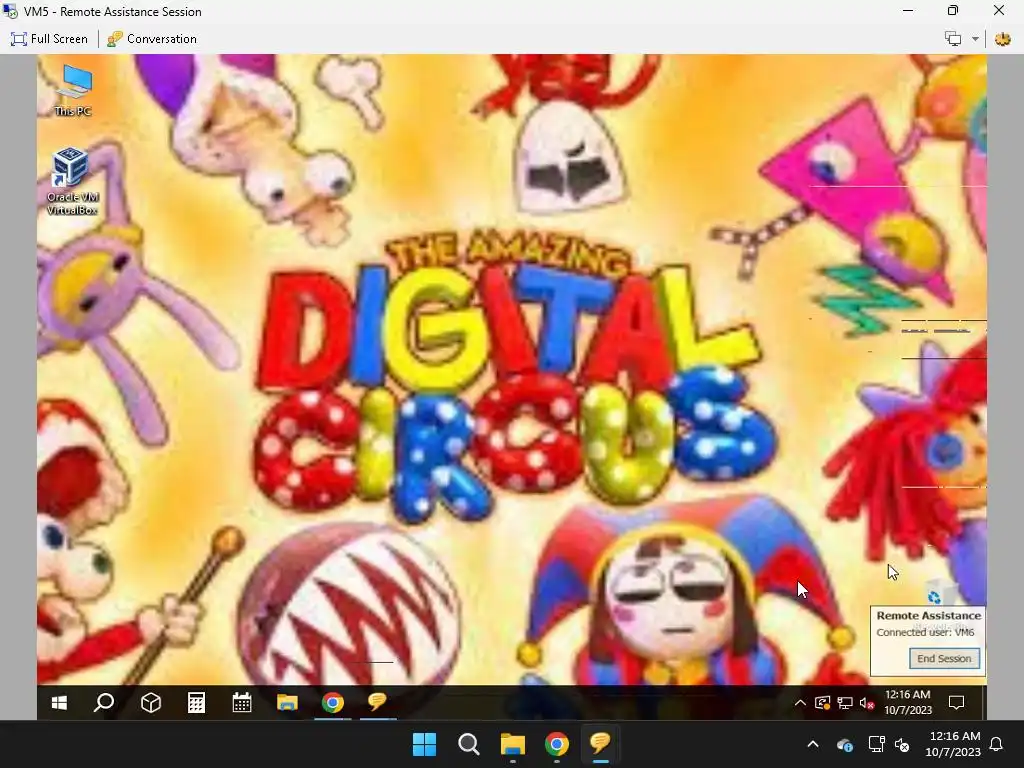Expand the monitor selection dropdown arrow
The height and width of the screenshot is (768, 1024).
coord(975,39)
